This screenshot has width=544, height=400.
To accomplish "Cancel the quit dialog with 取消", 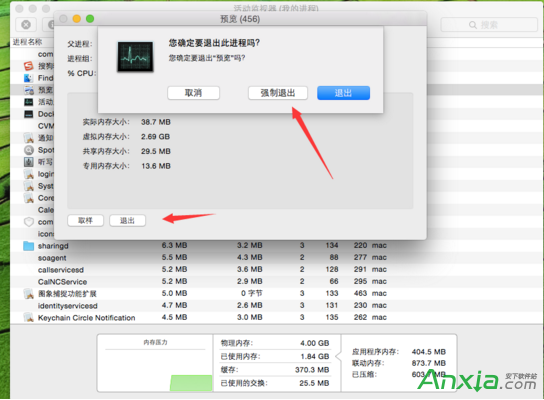I will 193,93.
